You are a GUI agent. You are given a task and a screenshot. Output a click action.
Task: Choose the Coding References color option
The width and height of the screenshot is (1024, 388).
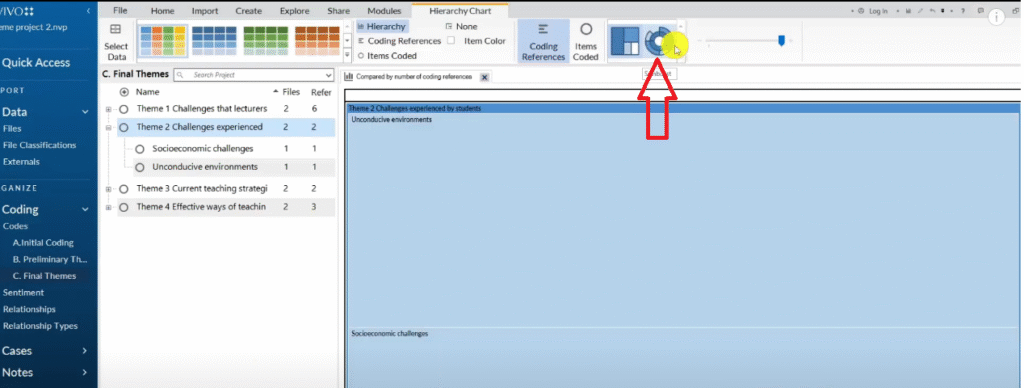[399, 40]
